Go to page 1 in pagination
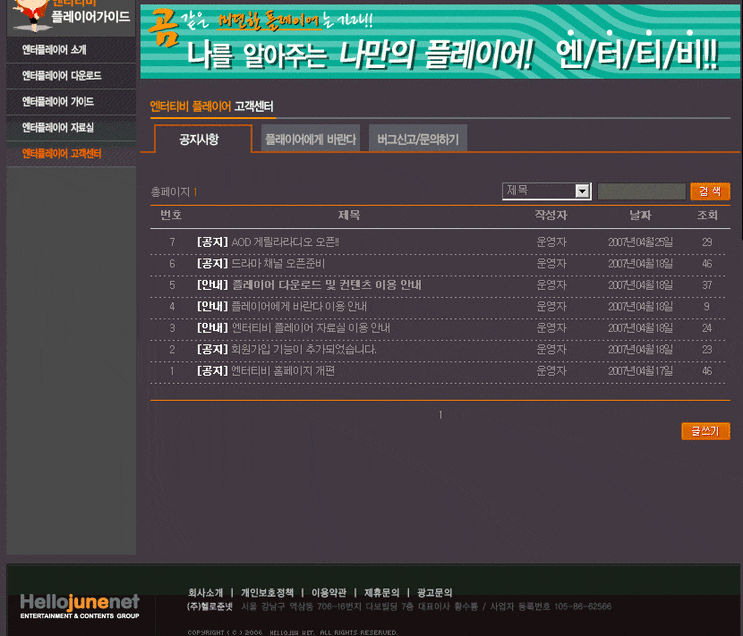Image resolution: width=743 pixels, height=636 pixels. click(440, 415)
